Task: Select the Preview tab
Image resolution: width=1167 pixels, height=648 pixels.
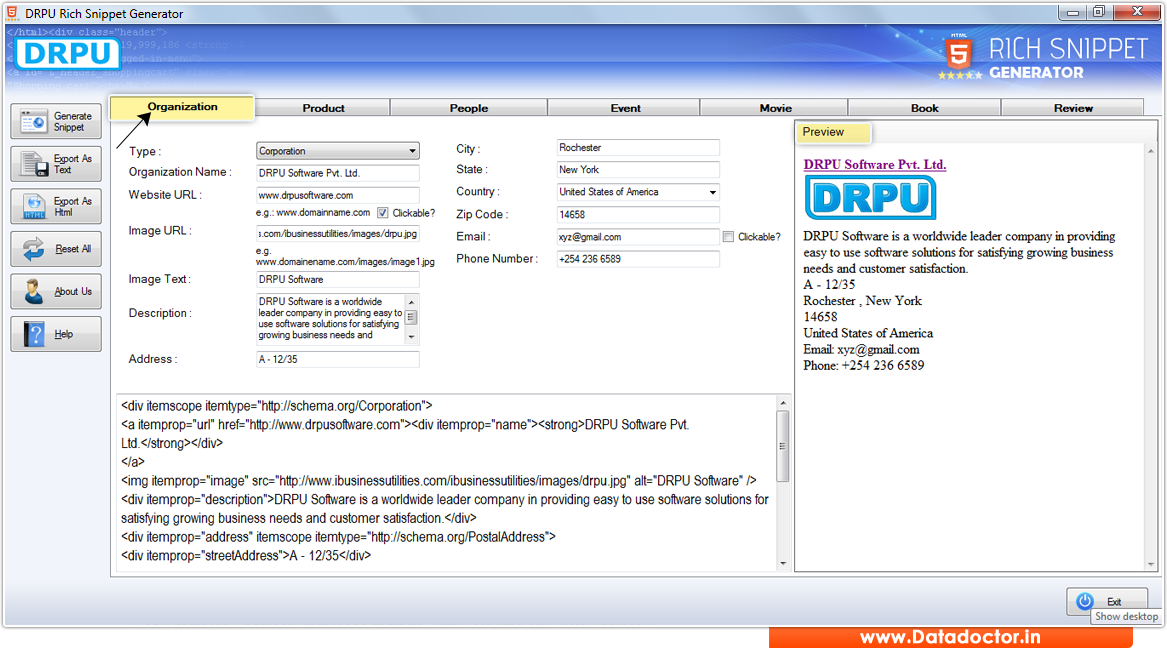Action: pos(833,132)
